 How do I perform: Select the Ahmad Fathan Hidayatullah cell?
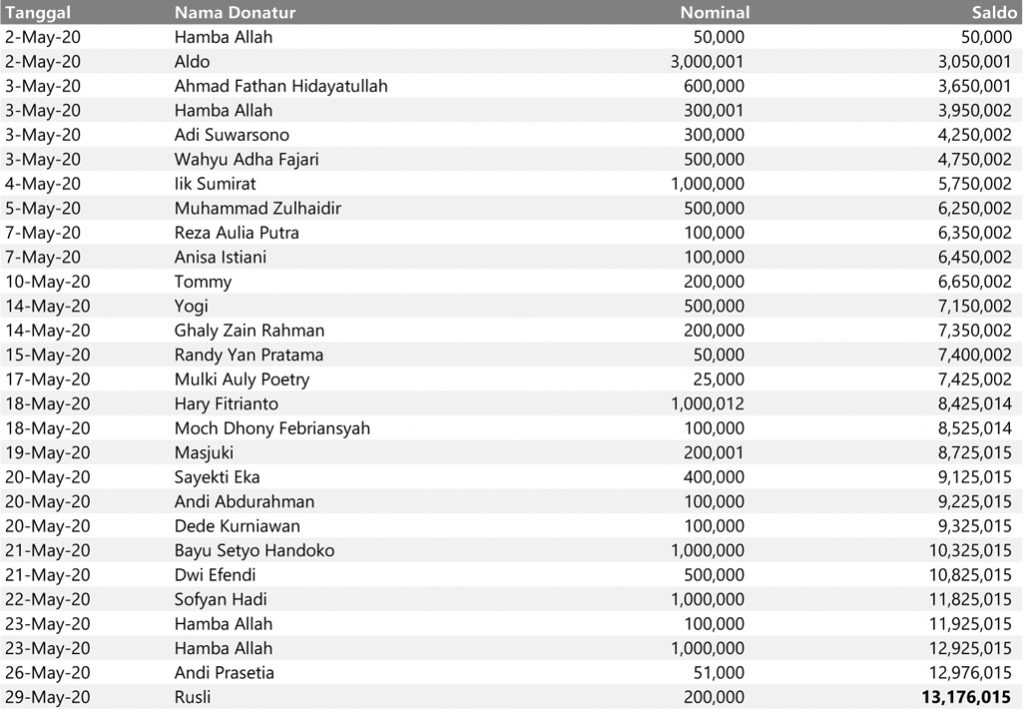click(x=281, y=86)
